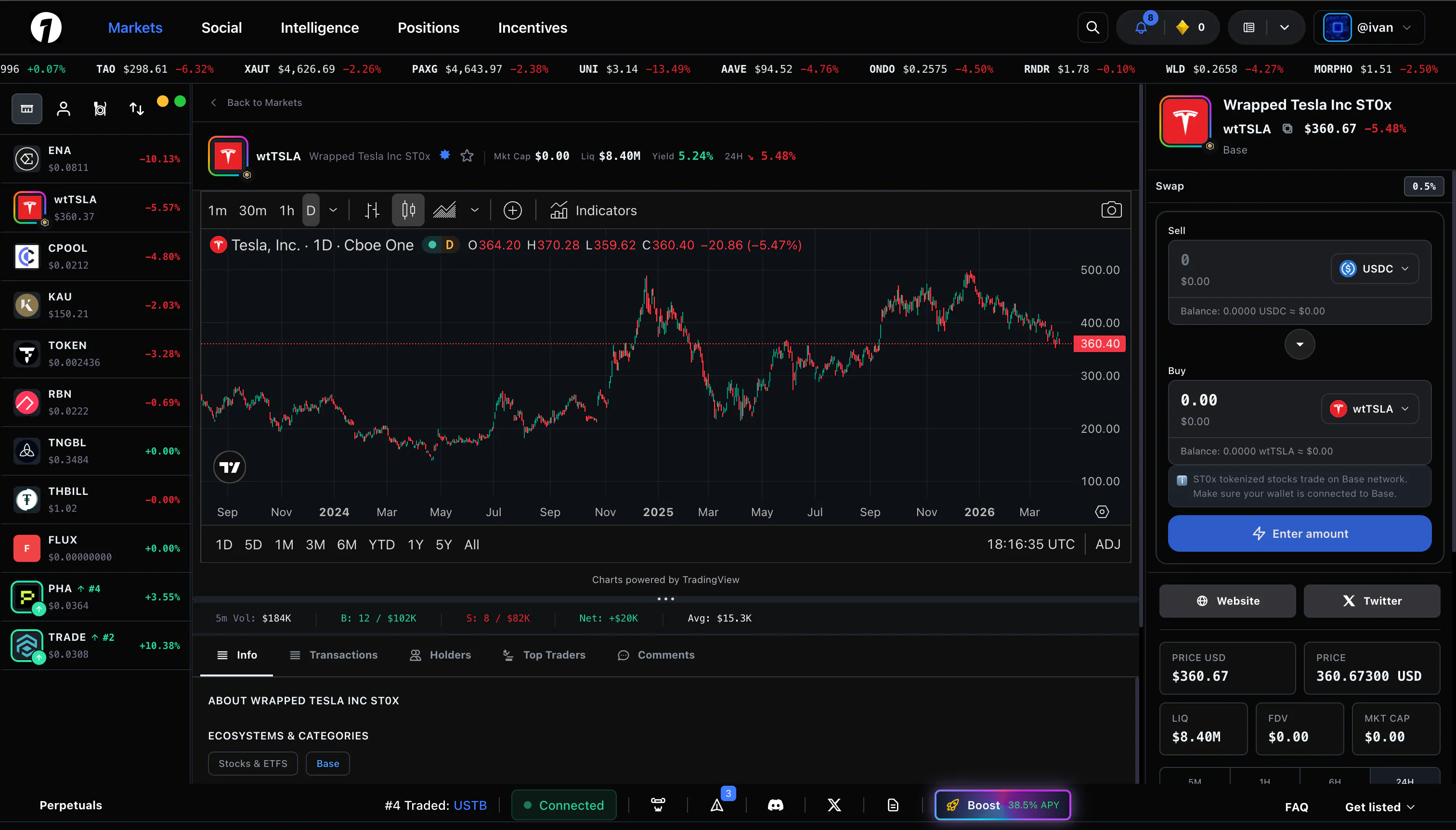Open the search magnifier icon
Viewport: 1456px width, 830px height.
click(1092, 27)
